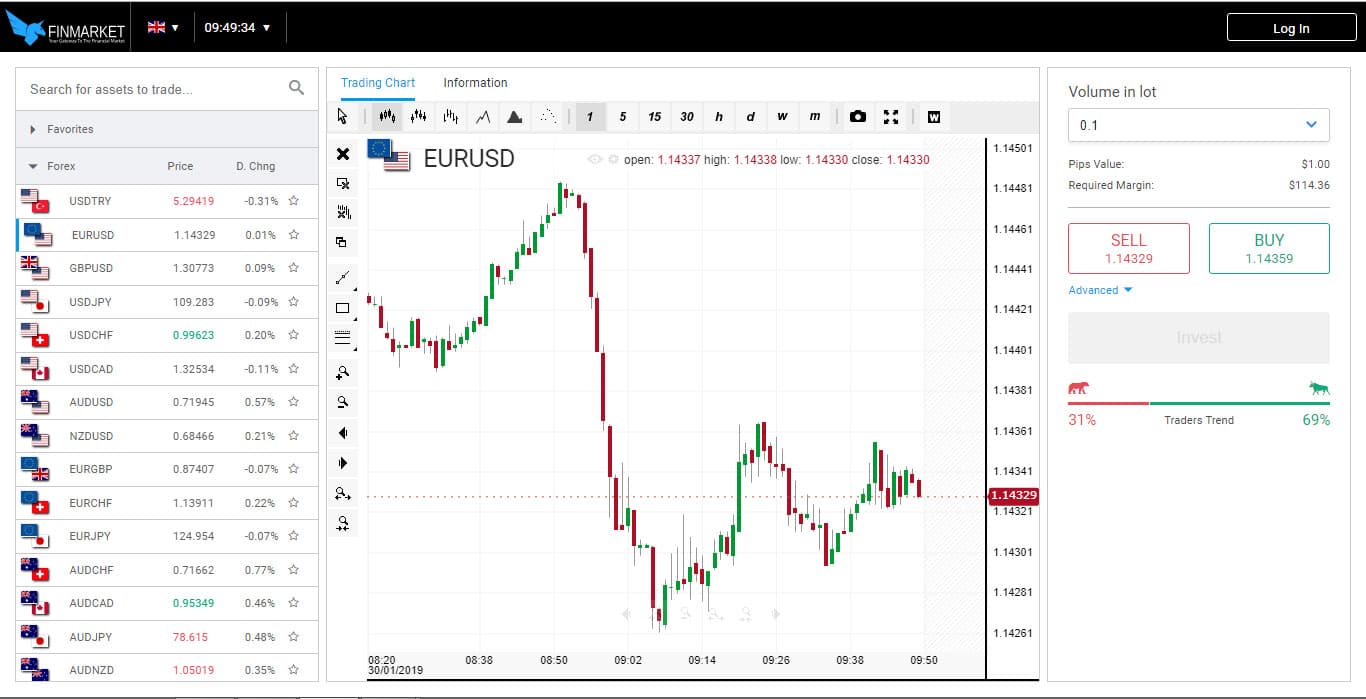Click the remove-selected-object tool under the X
The height and width of the screenshot is (699, 1366).
pyautogui.click(x=343, y=184)
